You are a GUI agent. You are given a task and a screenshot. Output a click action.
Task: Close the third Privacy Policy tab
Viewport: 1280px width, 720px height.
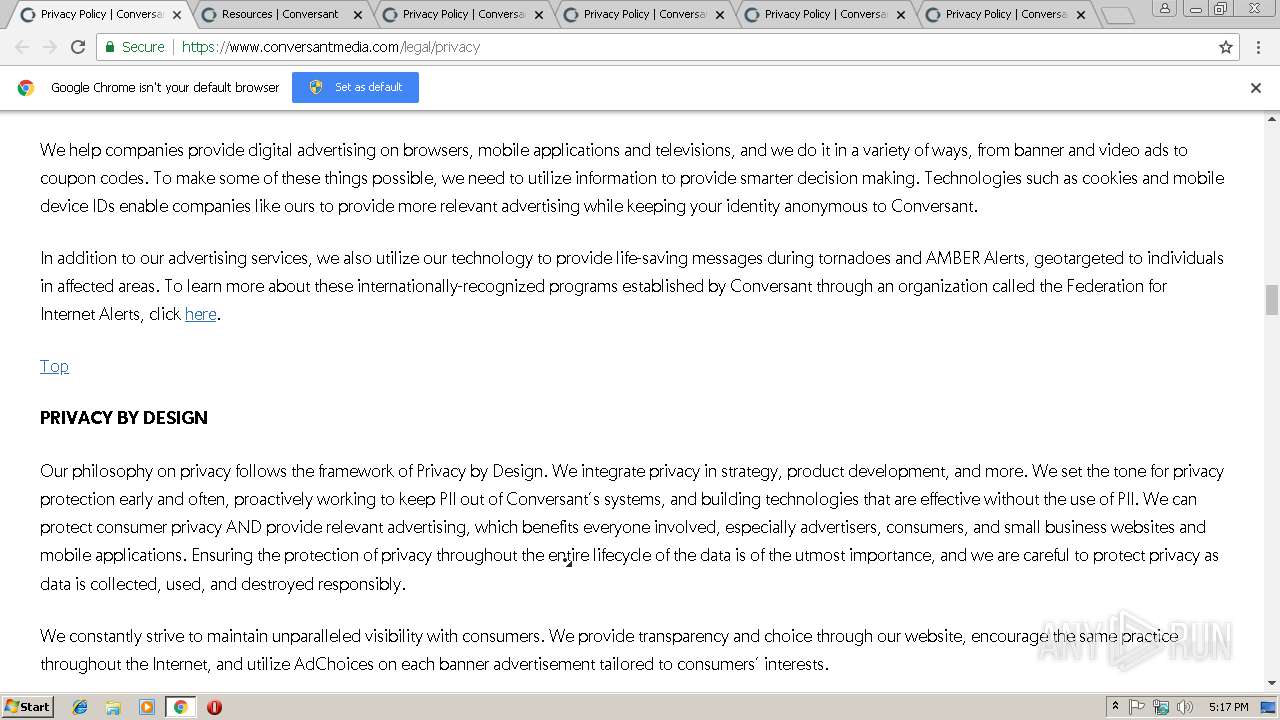pyautogui.click(x=539, y=15)
